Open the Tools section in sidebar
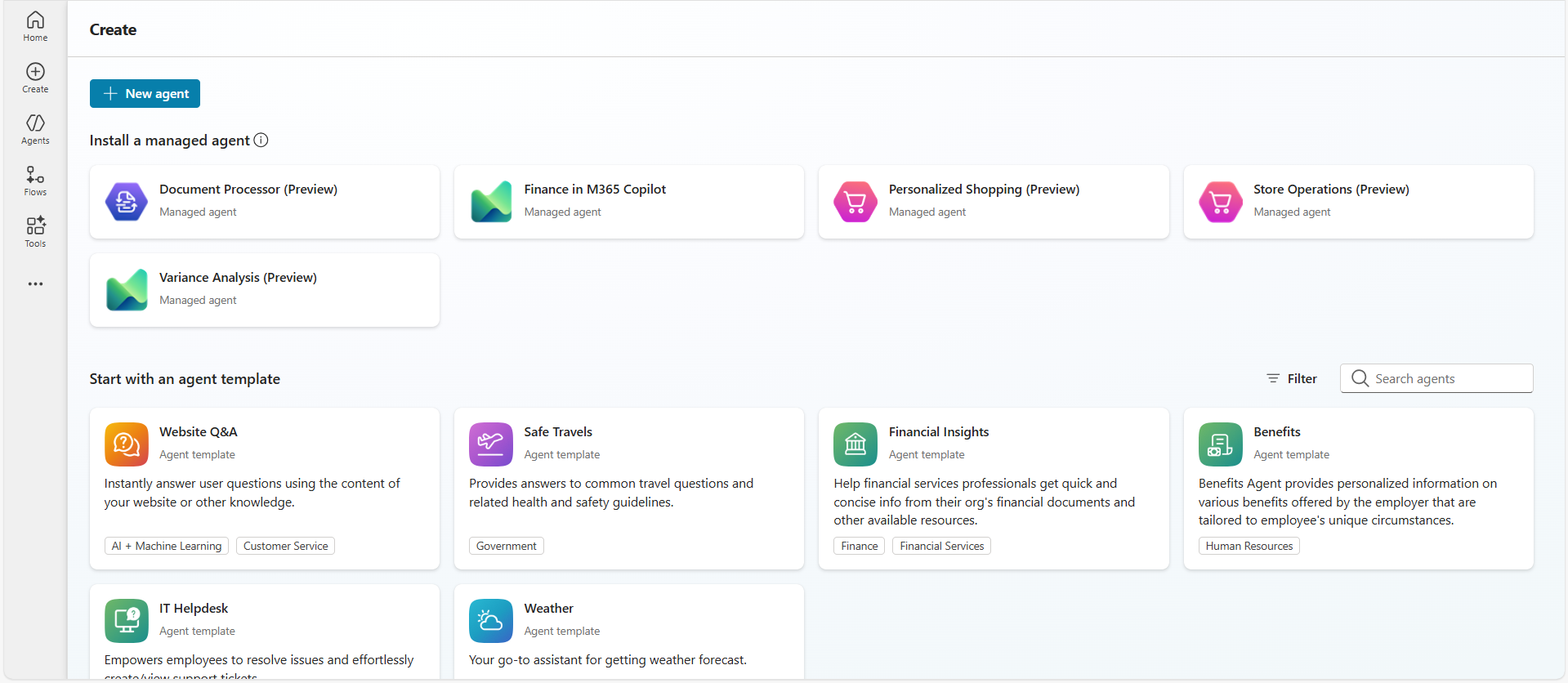 pos(35,232)
